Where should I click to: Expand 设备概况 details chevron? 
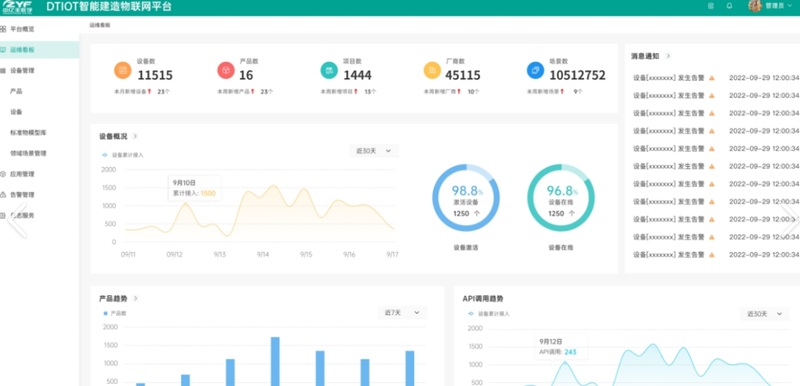[135, 136]
